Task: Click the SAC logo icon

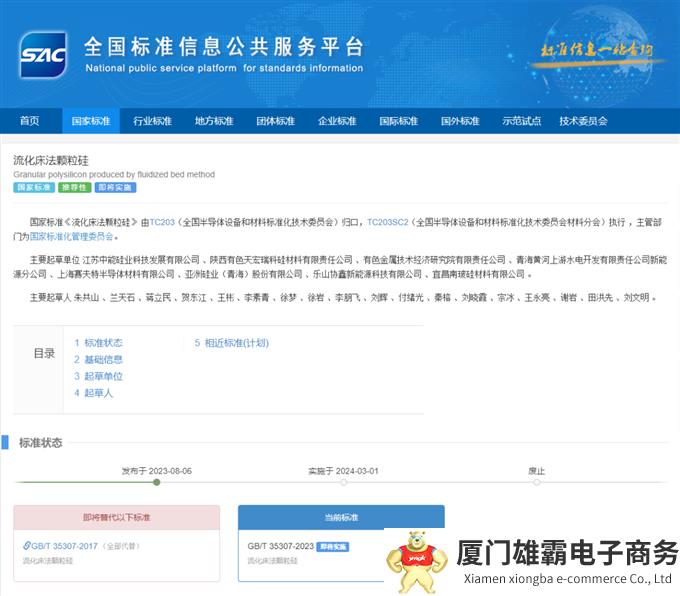Action: click(x=43, y=55)
